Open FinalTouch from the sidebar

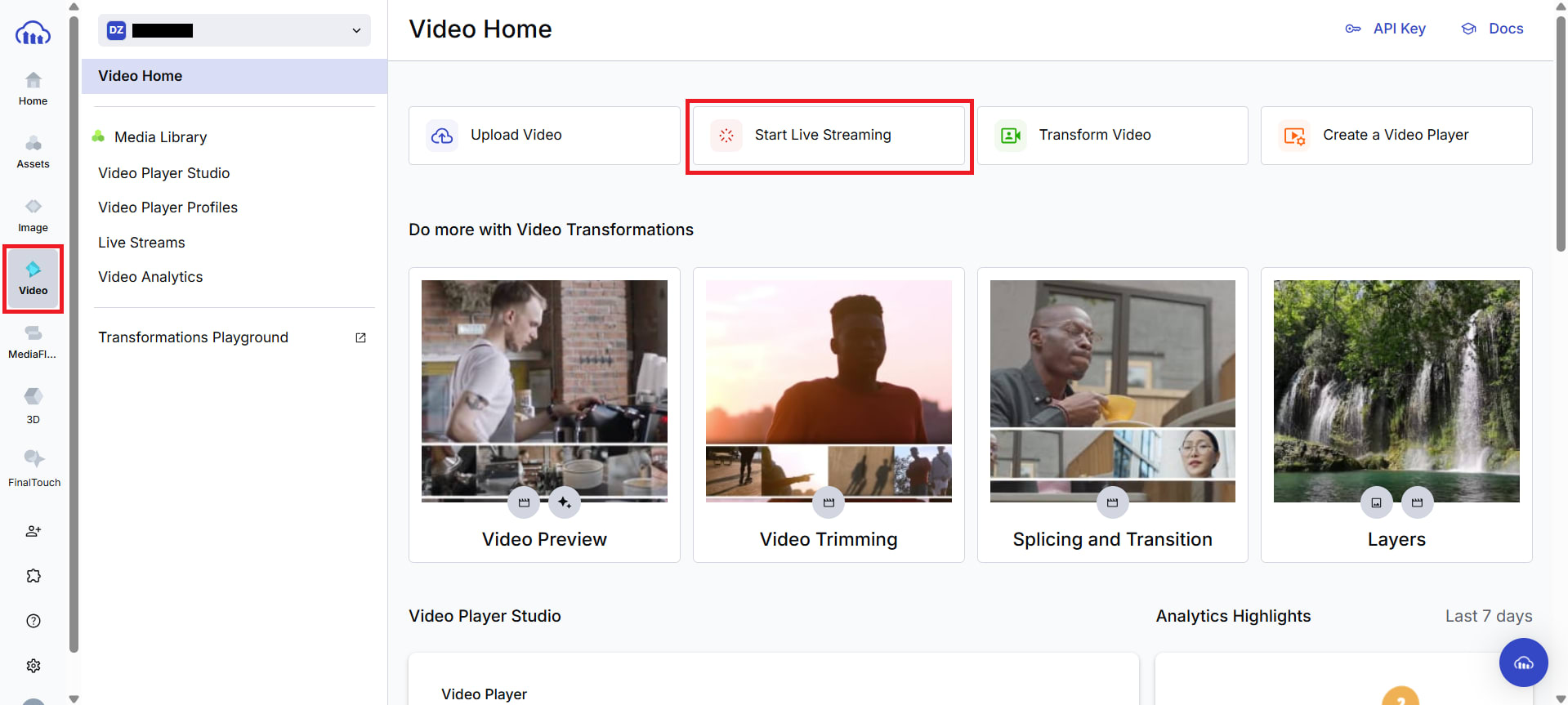34,468
